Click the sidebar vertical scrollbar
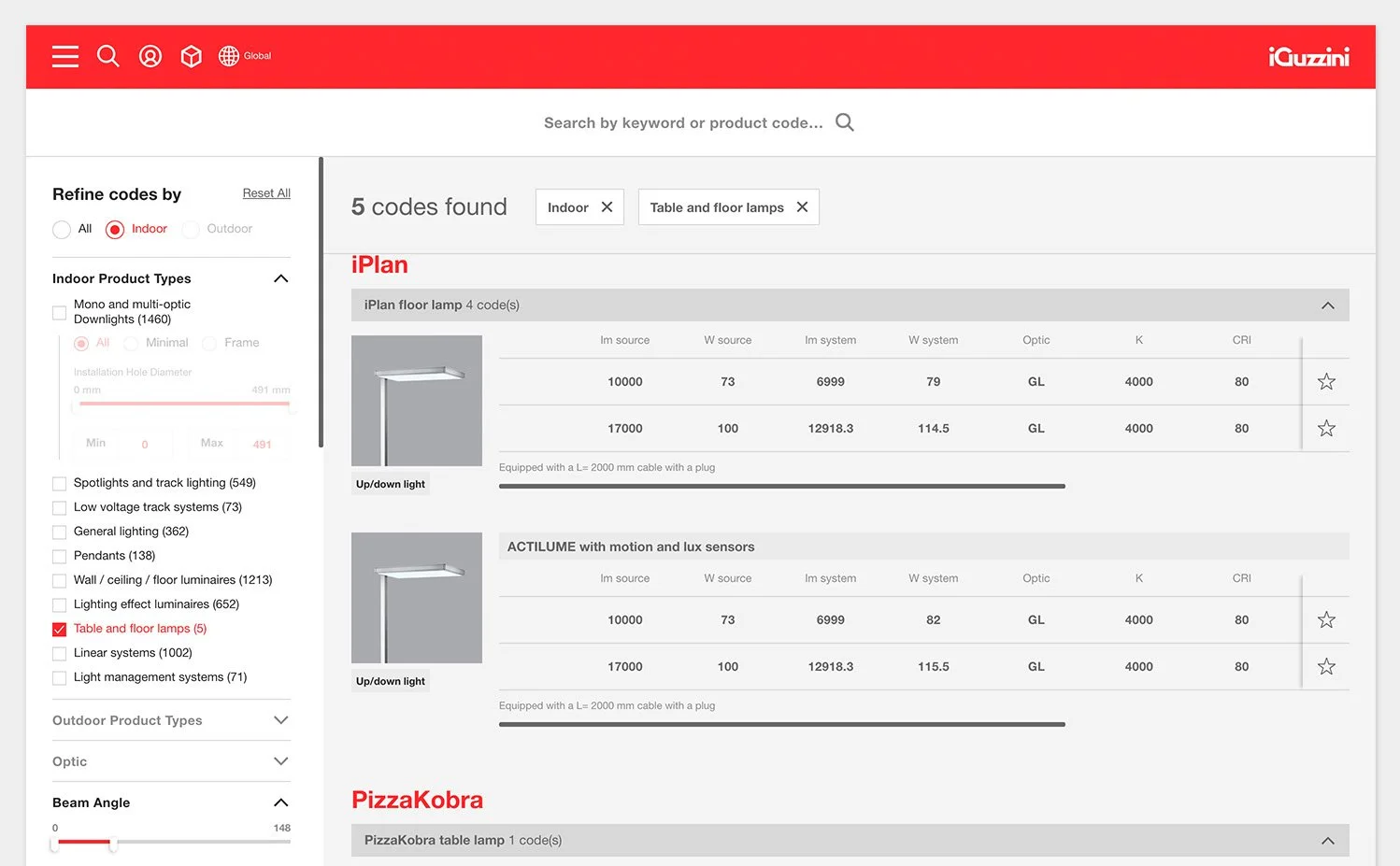Screen dimensions: 1400x866 [321, 302]
